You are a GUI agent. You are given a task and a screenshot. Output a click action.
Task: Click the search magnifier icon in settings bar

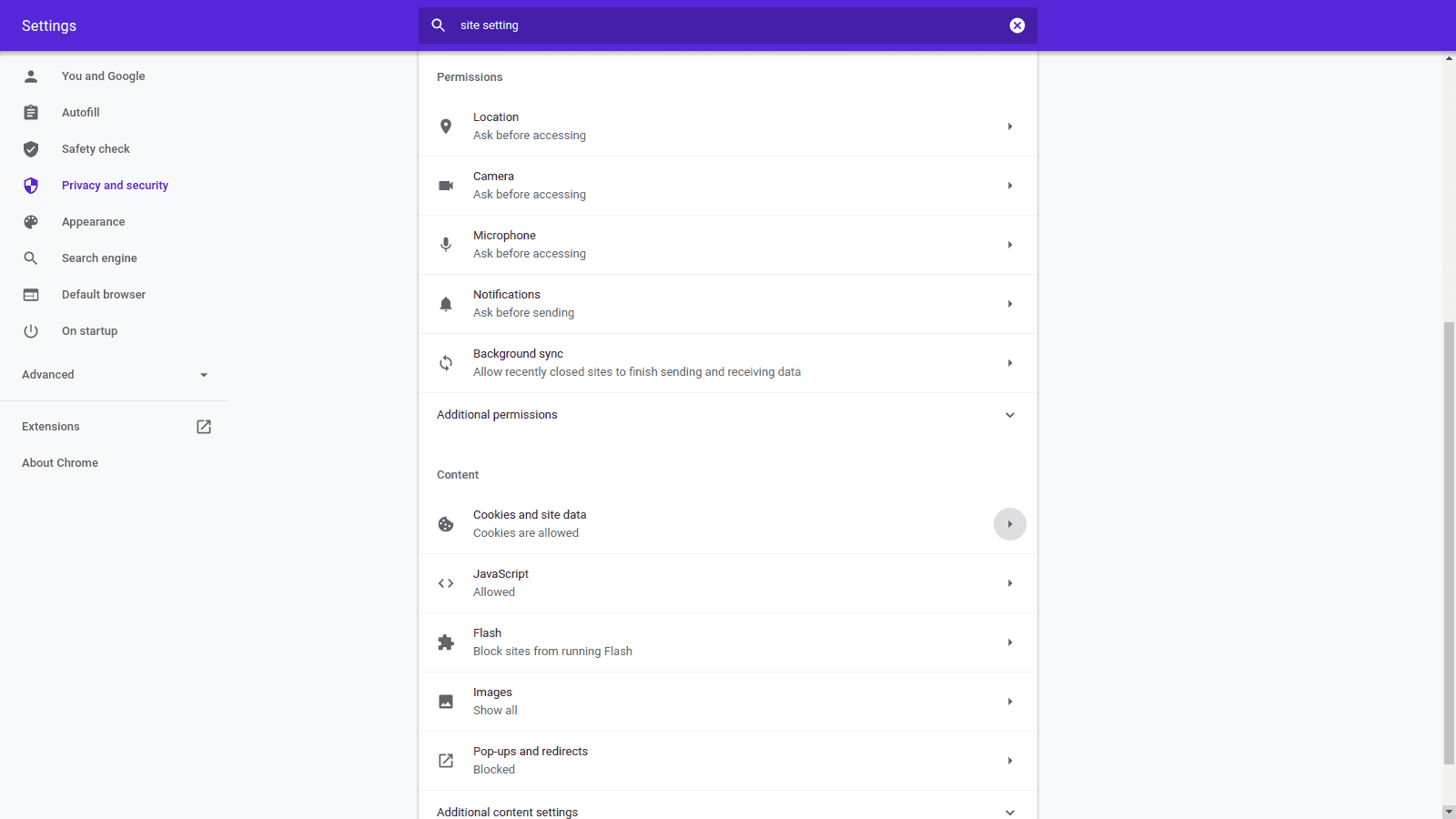(x=438, y=25)
